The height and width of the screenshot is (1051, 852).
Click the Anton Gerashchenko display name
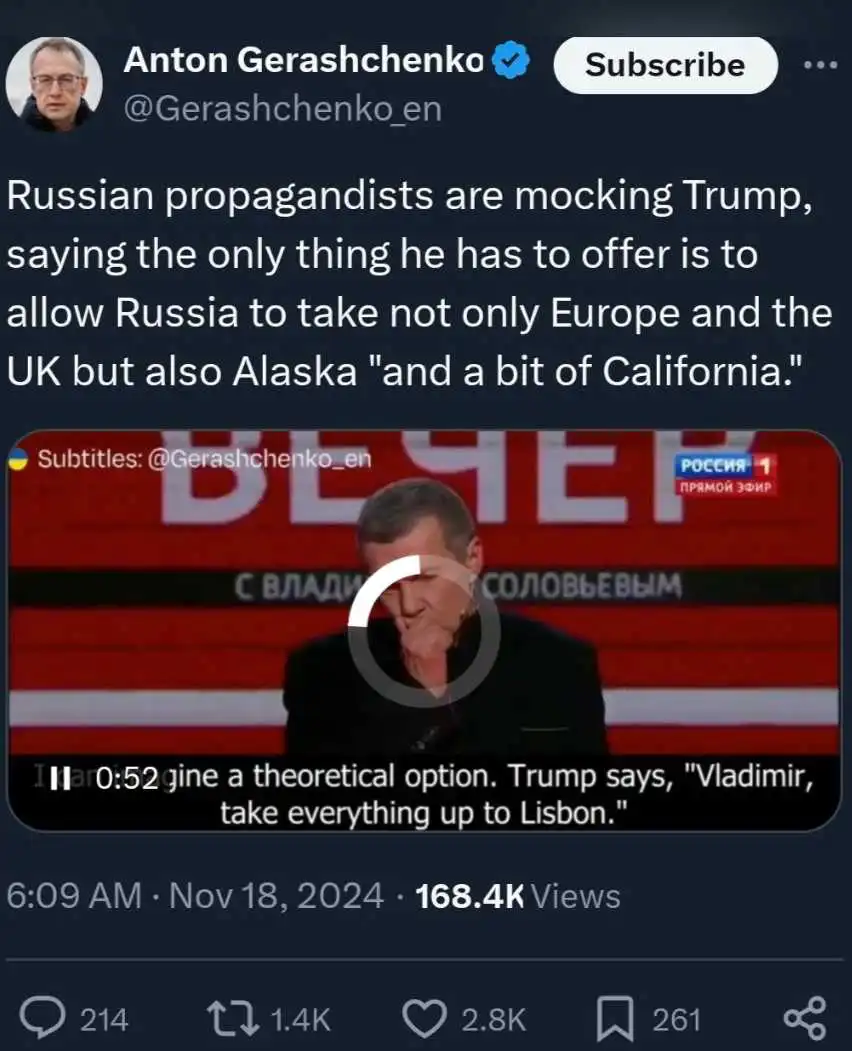pyautogui.click(x=303, y=62)
